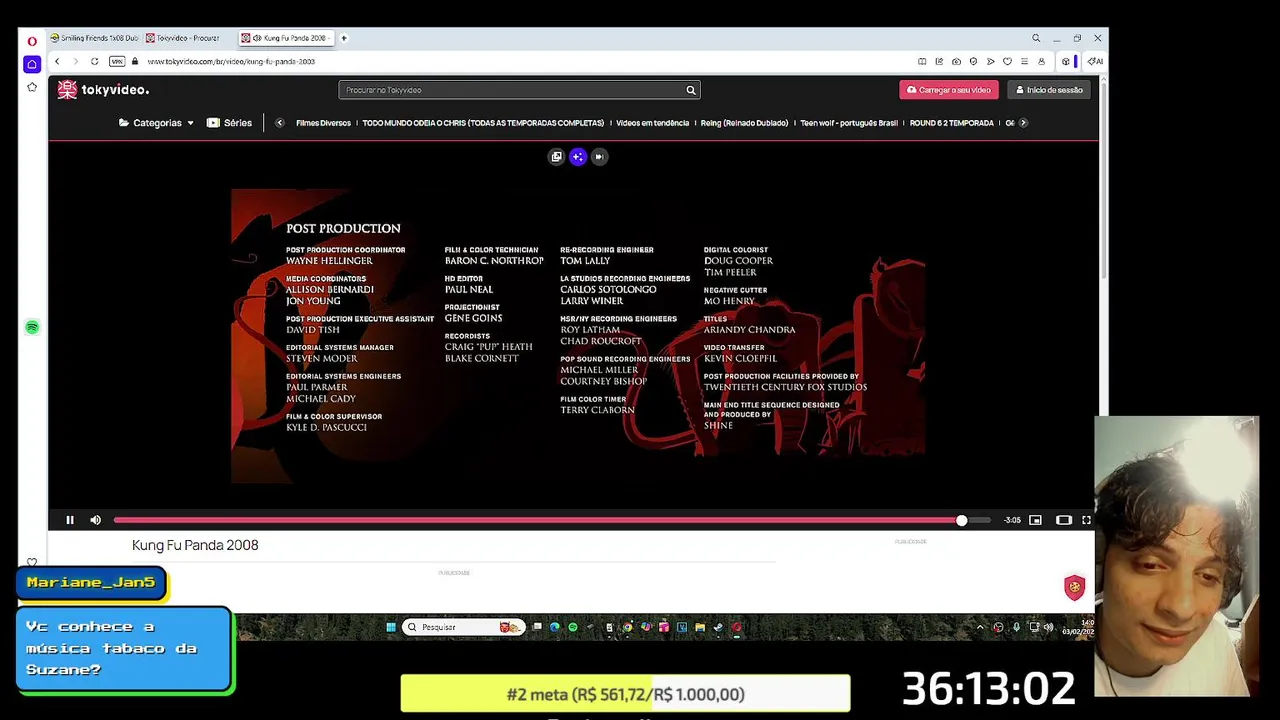Click the red shield badge beside page
1280x720 pixels.
click(1075, 587)
